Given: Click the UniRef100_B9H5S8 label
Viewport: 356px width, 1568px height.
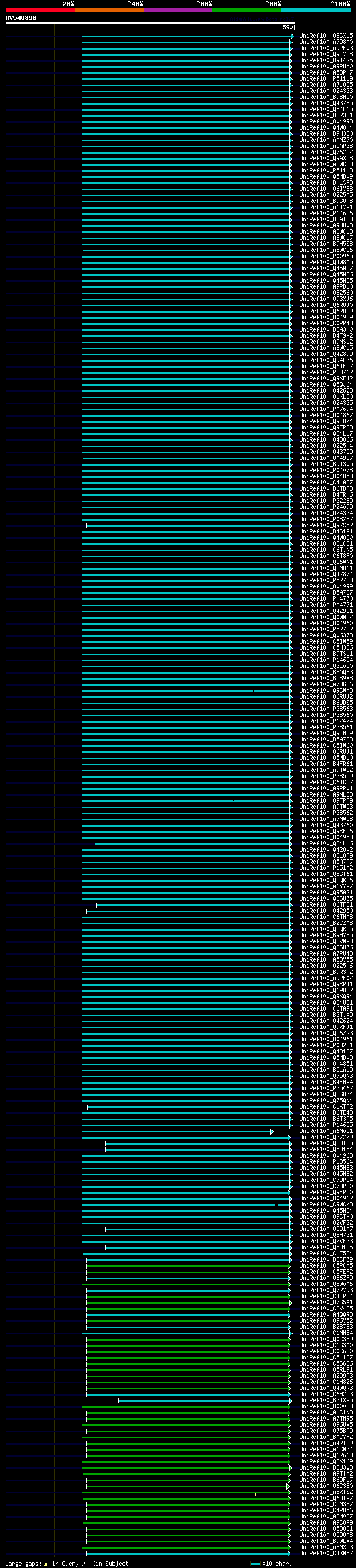Looking at the screenshot, I should (x=325, y=244).
